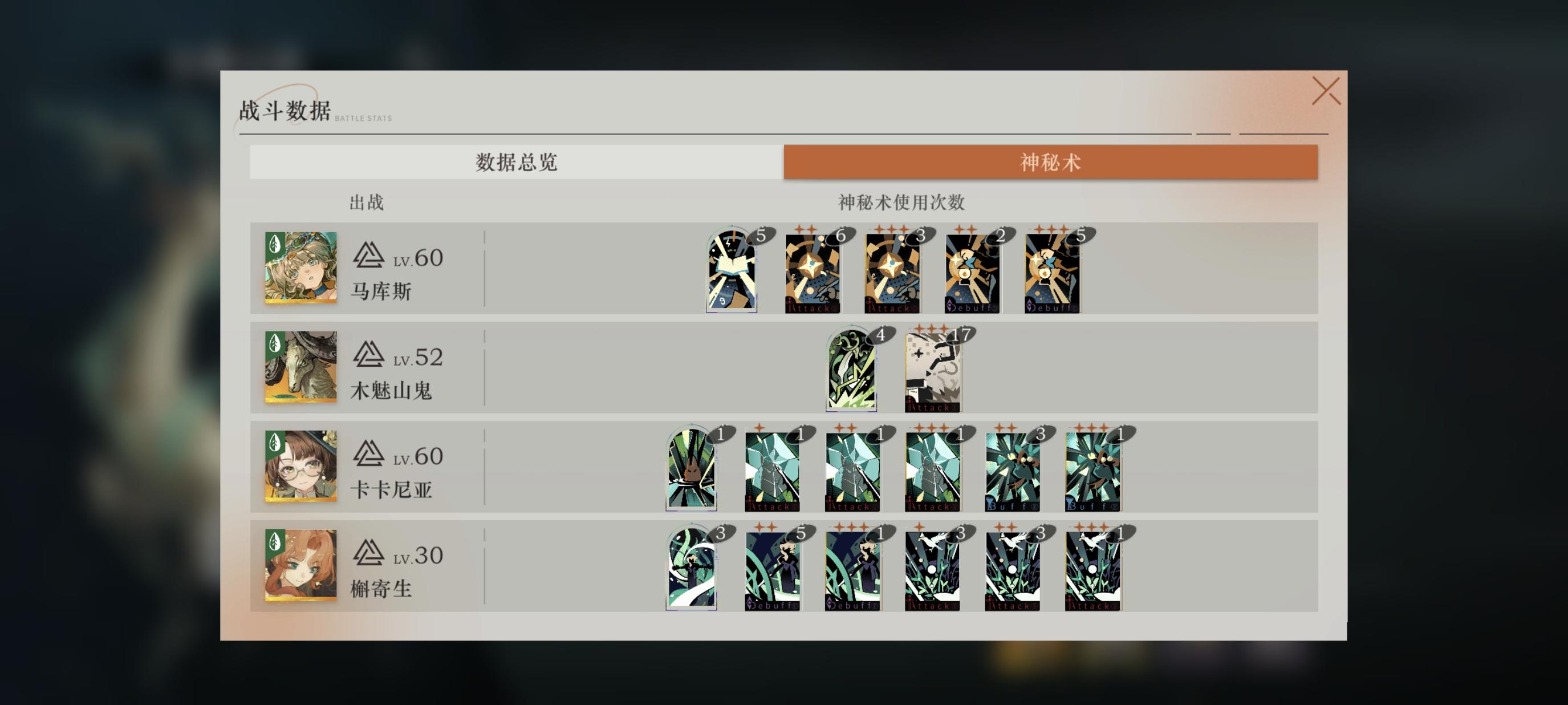Viewport: 1568px width, 705px height.
Task: Select 卡卡尼亚 ultimate card with count 1
Action: (x=692, y=468)
